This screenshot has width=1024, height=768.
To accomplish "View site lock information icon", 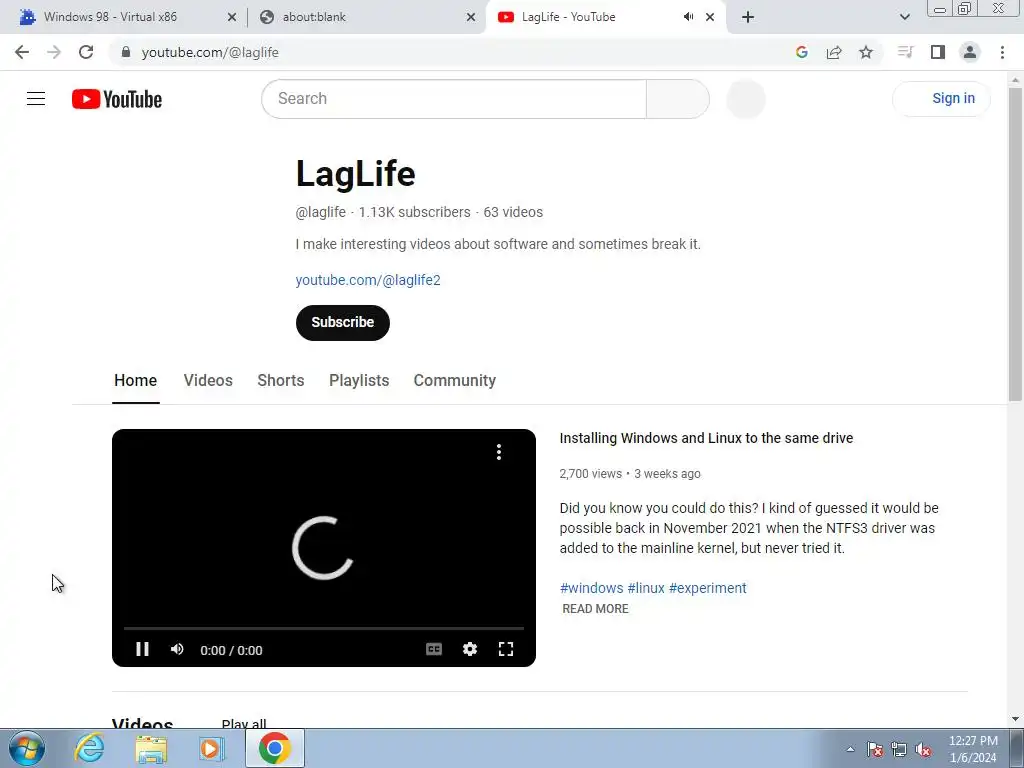I will click(x=126, y=52).
